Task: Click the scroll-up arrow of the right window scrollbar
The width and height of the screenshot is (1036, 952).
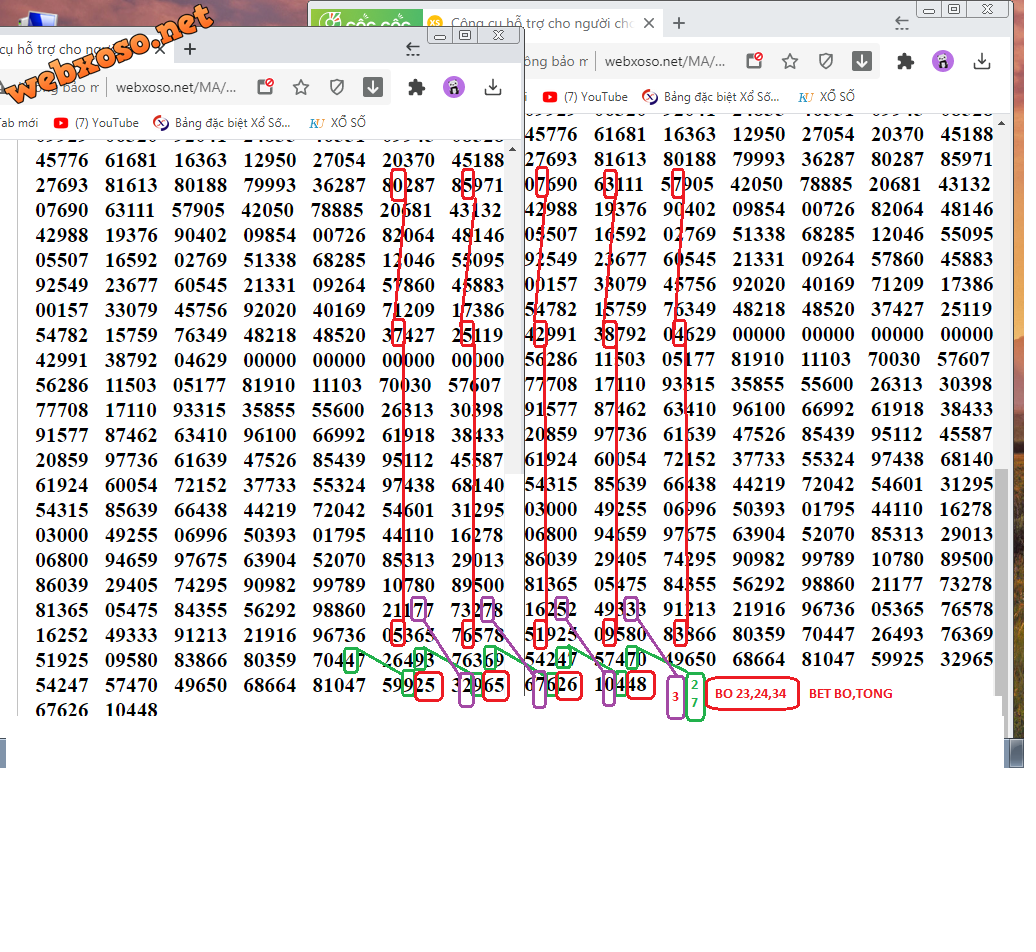Action: [1002, 124]
